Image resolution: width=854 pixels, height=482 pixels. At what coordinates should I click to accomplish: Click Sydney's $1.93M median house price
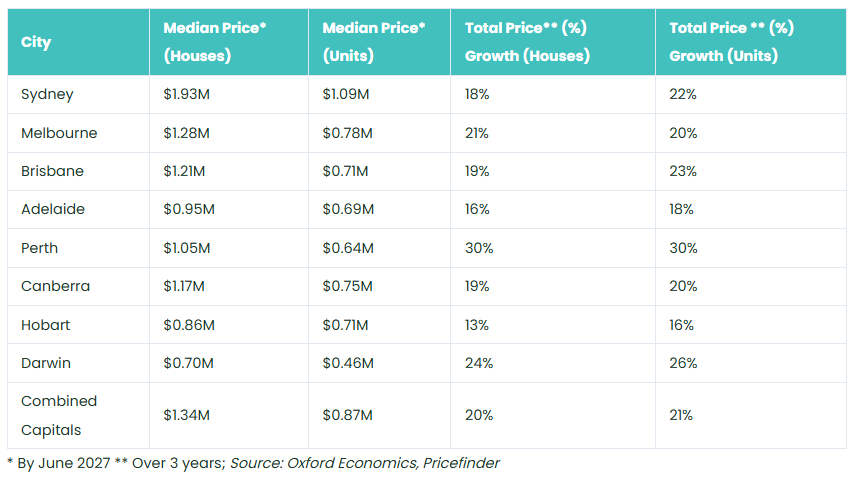(186, 95)
